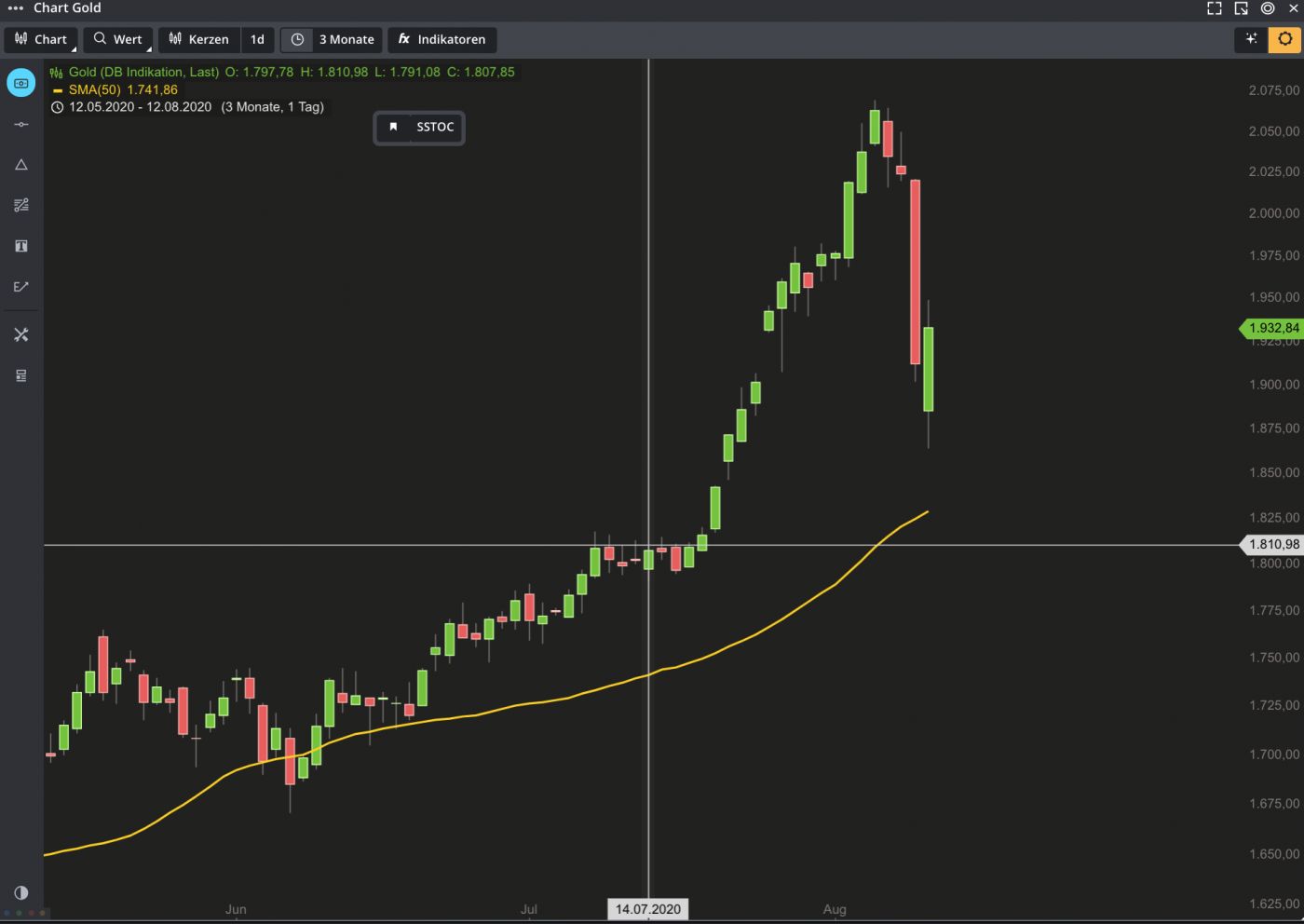Select the arrow trend drawing tool
The height and width of the screenshot is (924, 1304).
coord(21,287)
